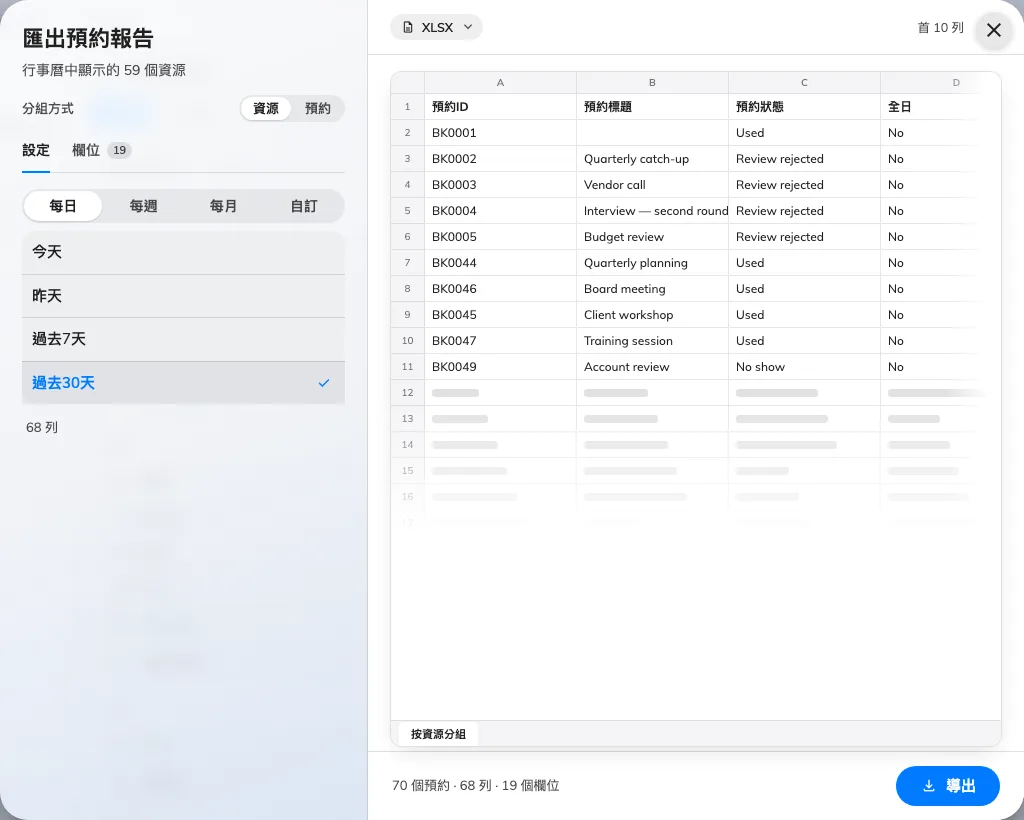Group by 資源 toggle option

coord(266,108)
